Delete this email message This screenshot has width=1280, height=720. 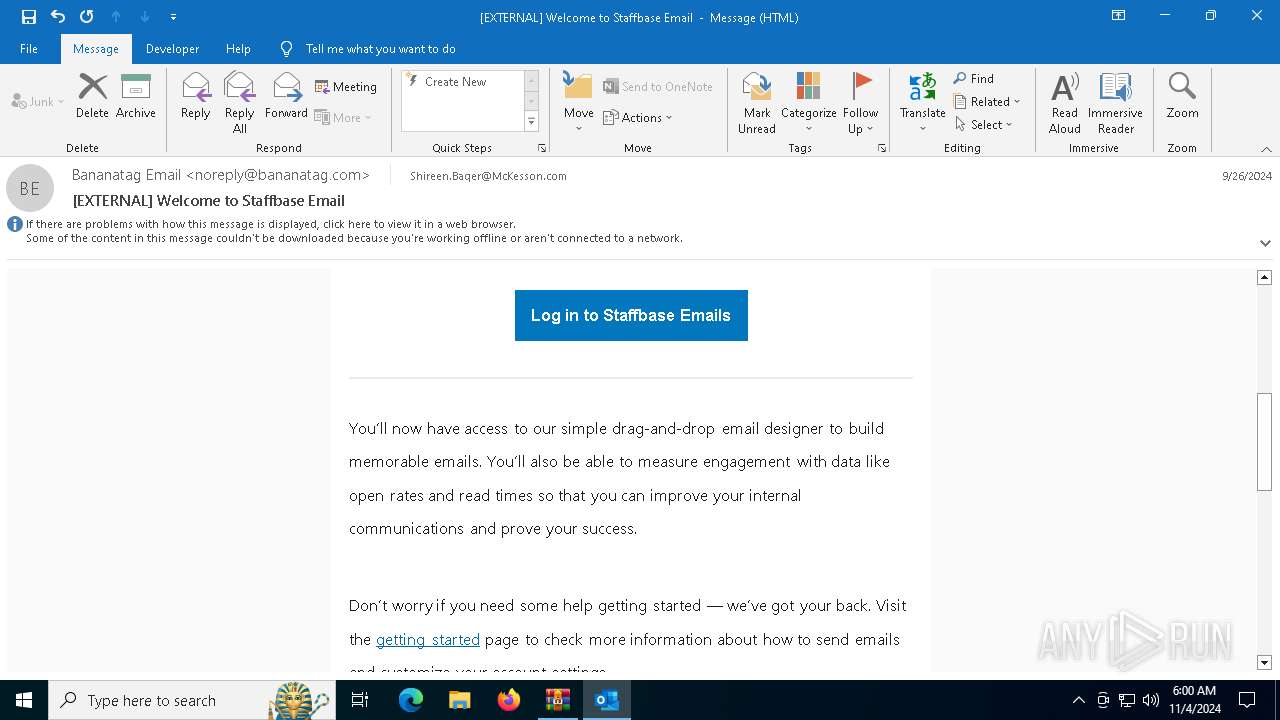pyautogui.click(x=92, y=96)
